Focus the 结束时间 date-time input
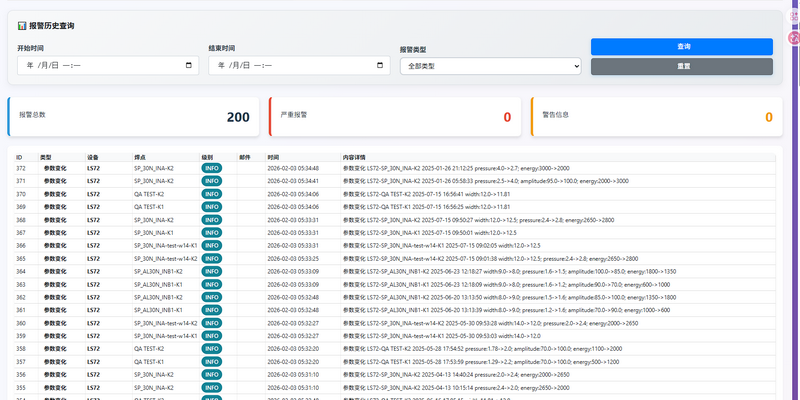800x400 pixels. coord(299,65)
